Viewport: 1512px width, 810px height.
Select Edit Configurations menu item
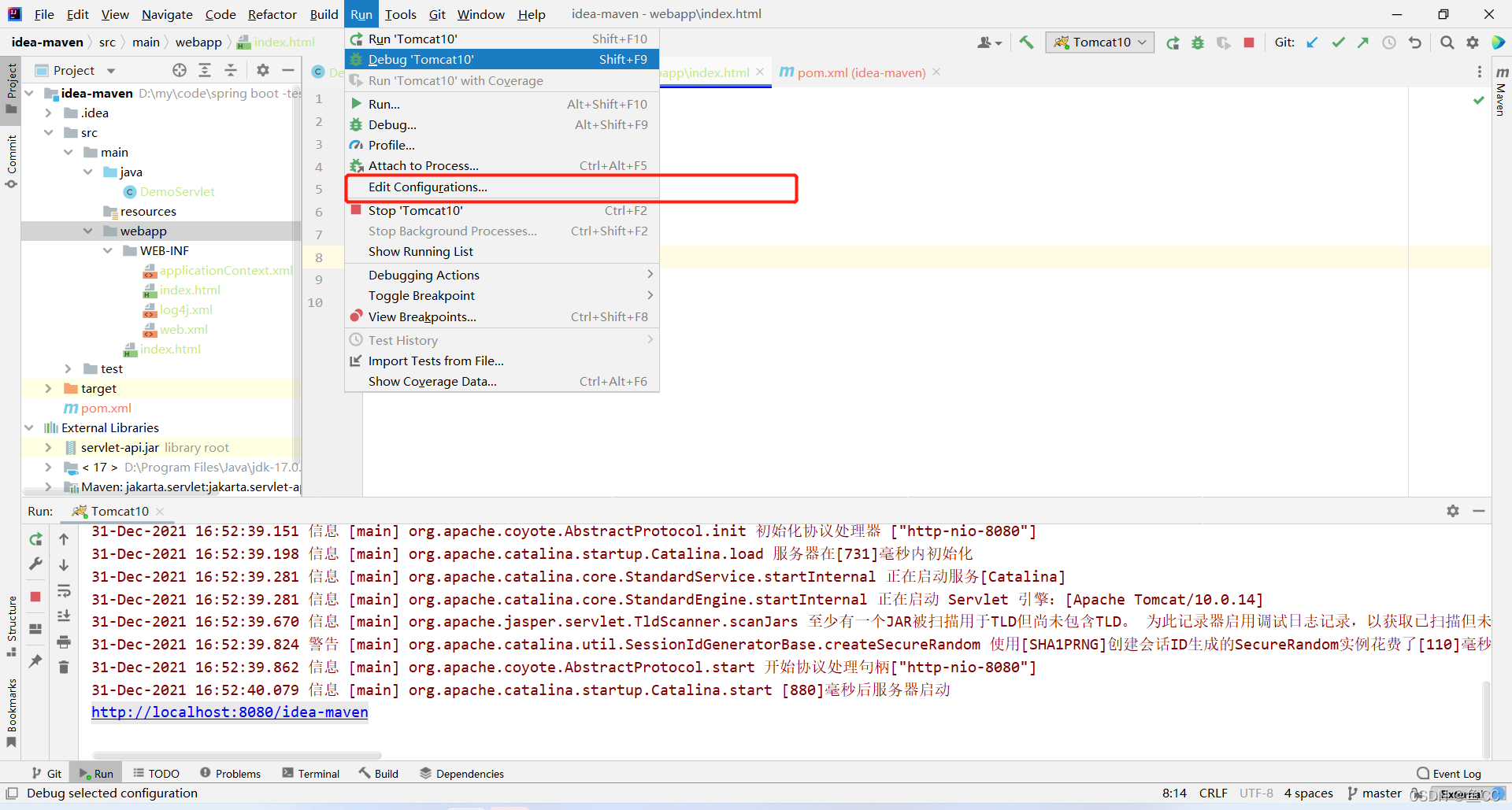click(x=502, y=187)
